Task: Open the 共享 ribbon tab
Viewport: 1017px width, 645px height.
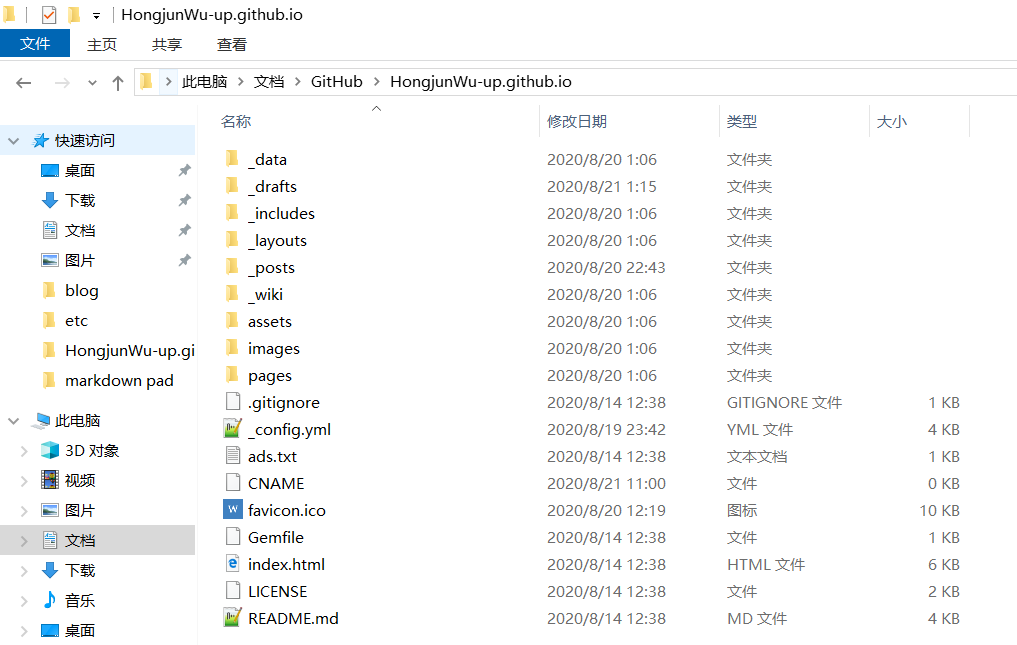Action: click(x=167, y=44)
